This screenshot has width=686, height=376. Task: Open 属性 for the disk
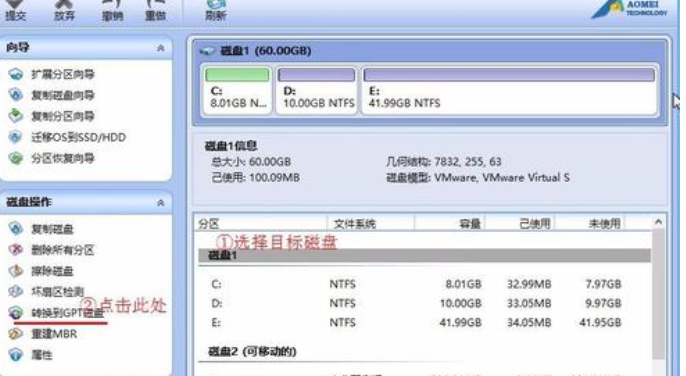click(42, 355)
